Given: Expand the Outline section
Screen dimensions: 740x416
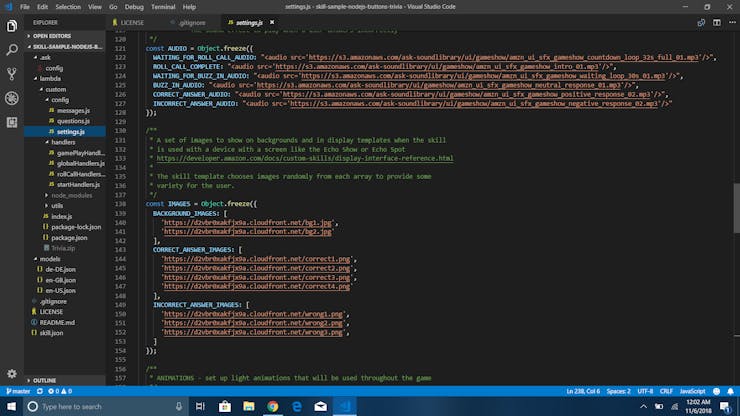Looking at the screenshot, I should pos(44,381).
